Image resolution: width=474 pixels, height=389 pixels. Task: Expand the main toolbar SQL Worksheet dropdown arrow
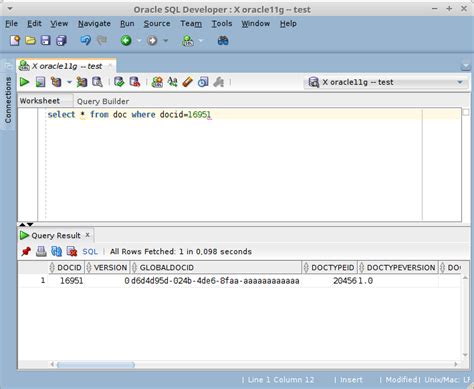pos(200,41)
